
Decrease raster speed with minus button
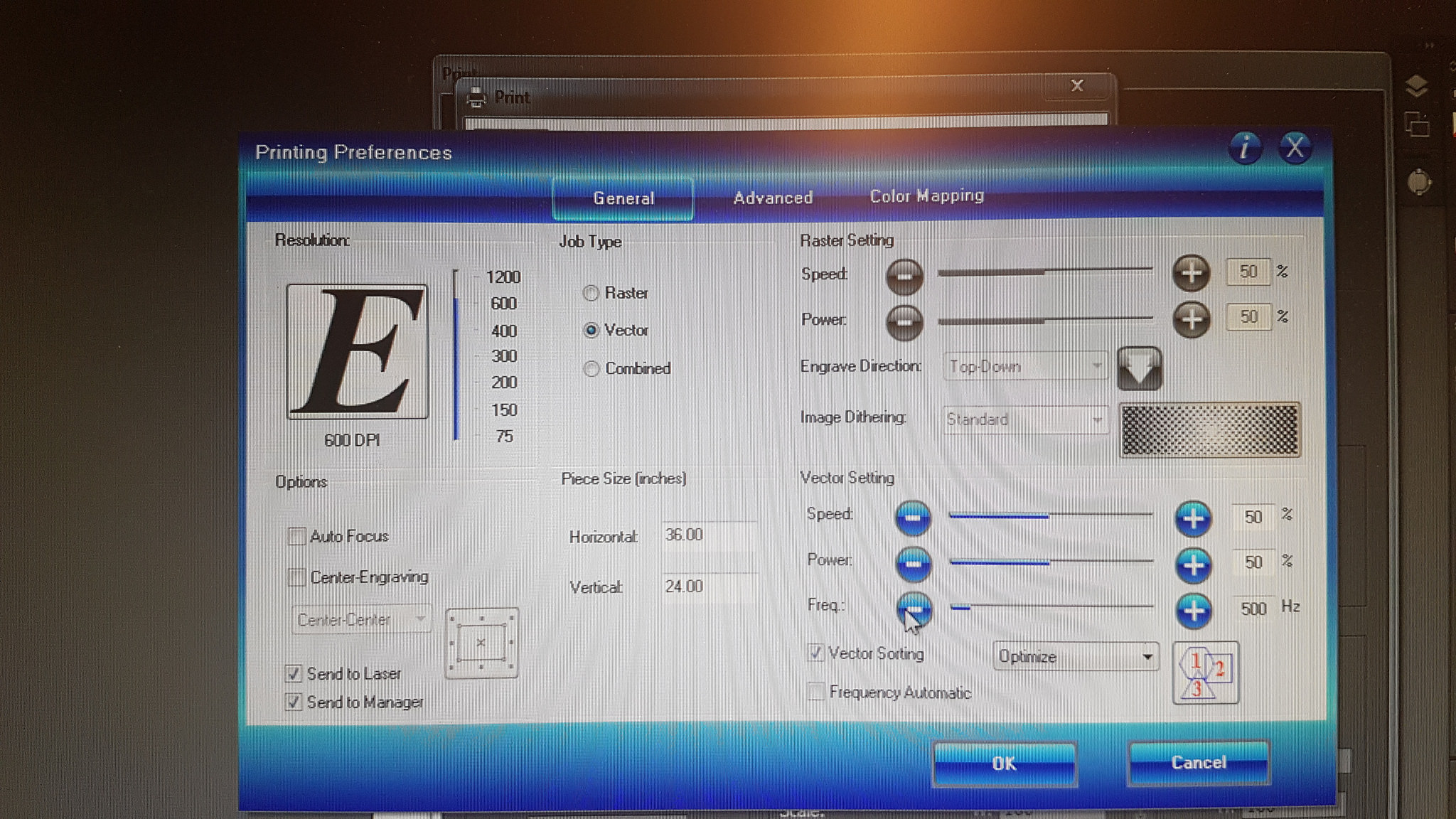[x=904, y=275]
